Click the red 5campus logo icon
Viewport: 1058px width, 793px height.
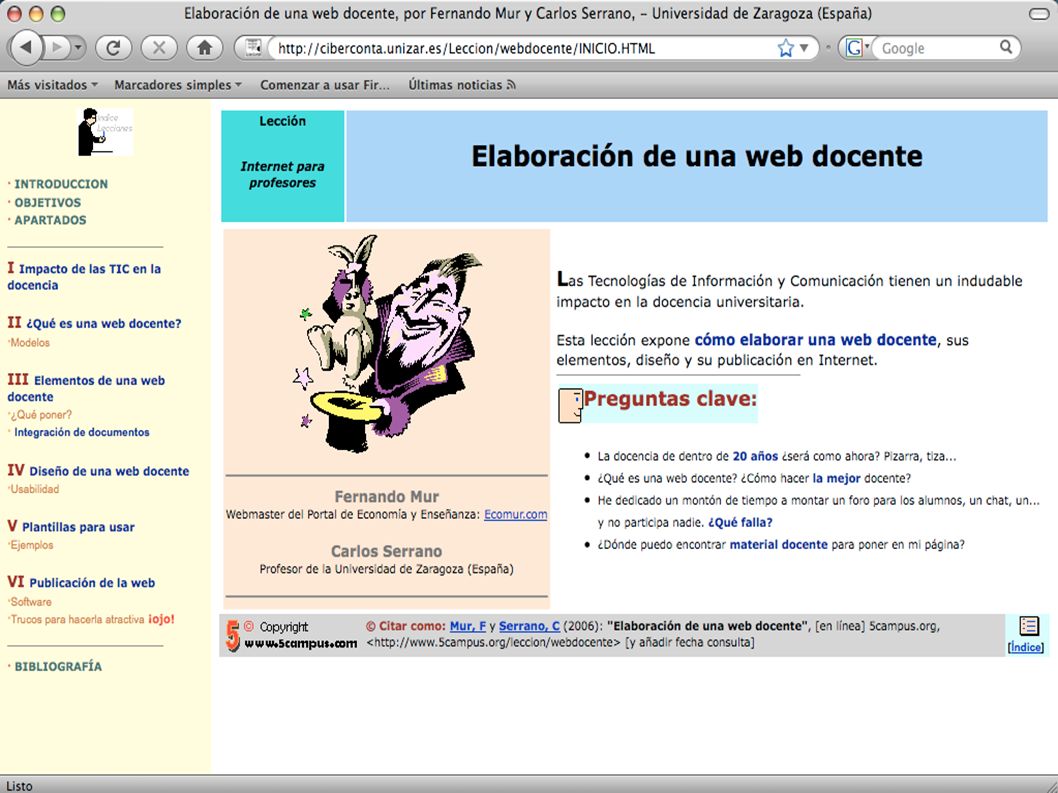[x=233, y=636]
